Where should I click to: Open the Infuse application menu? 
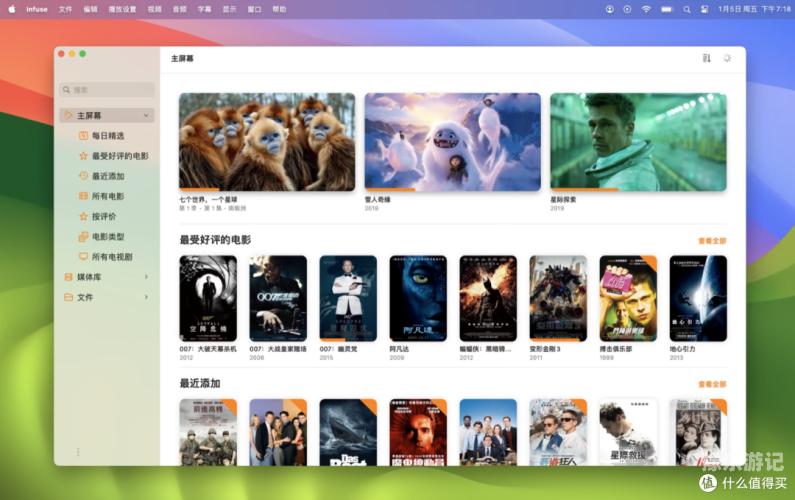tap(37, 9)
